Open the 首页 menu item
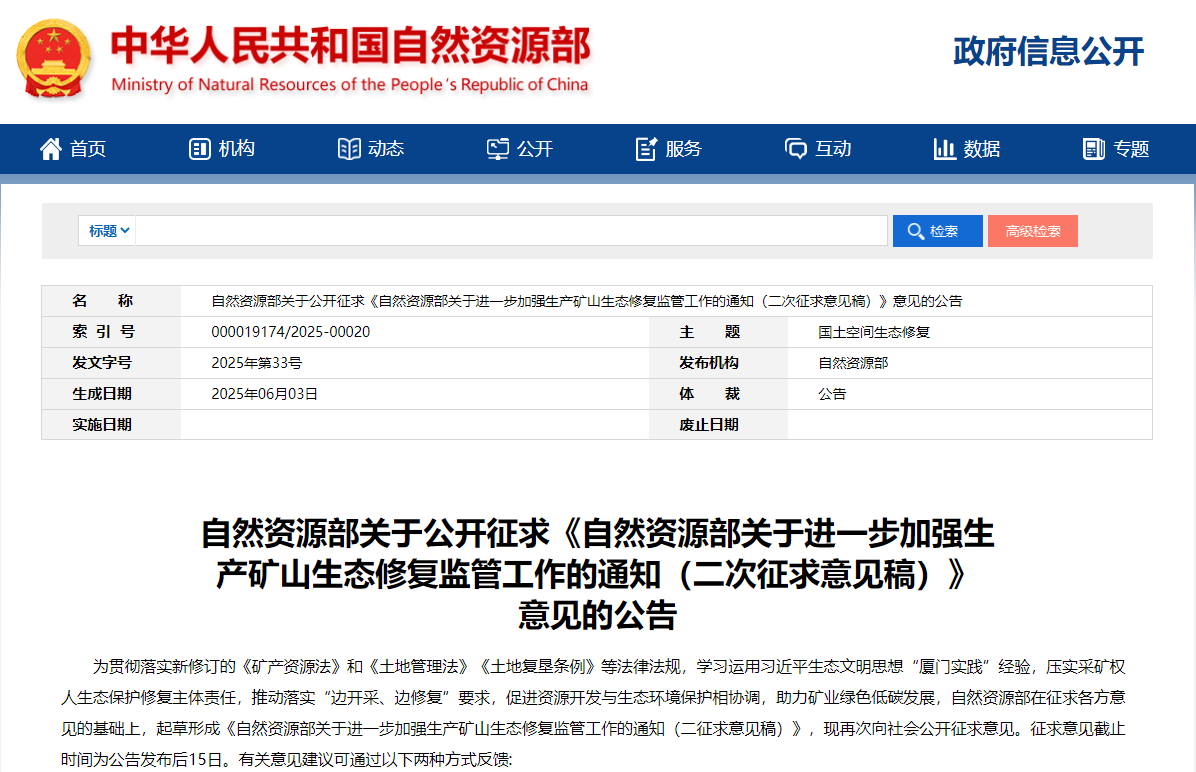The width and height of the screenshot is (1196, 772). tap(88, 149)
